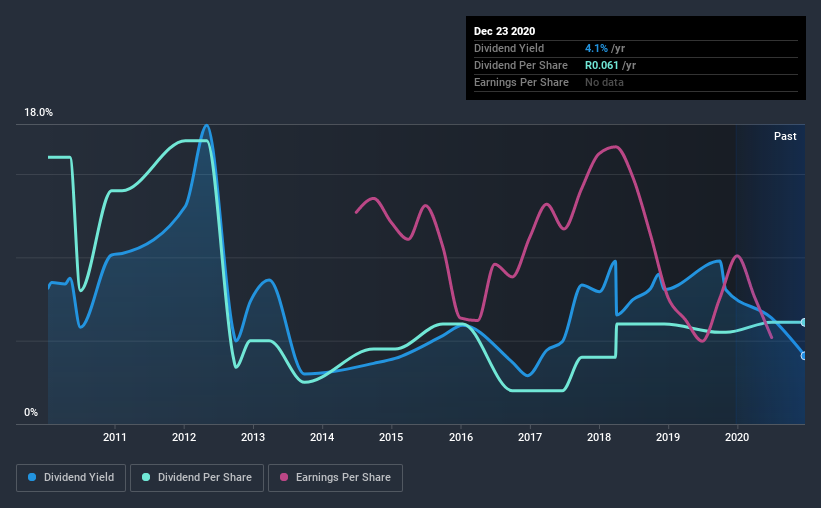Select the 2012 x-axis label
This screenshot has height=508, width=821.
(184, 437)
